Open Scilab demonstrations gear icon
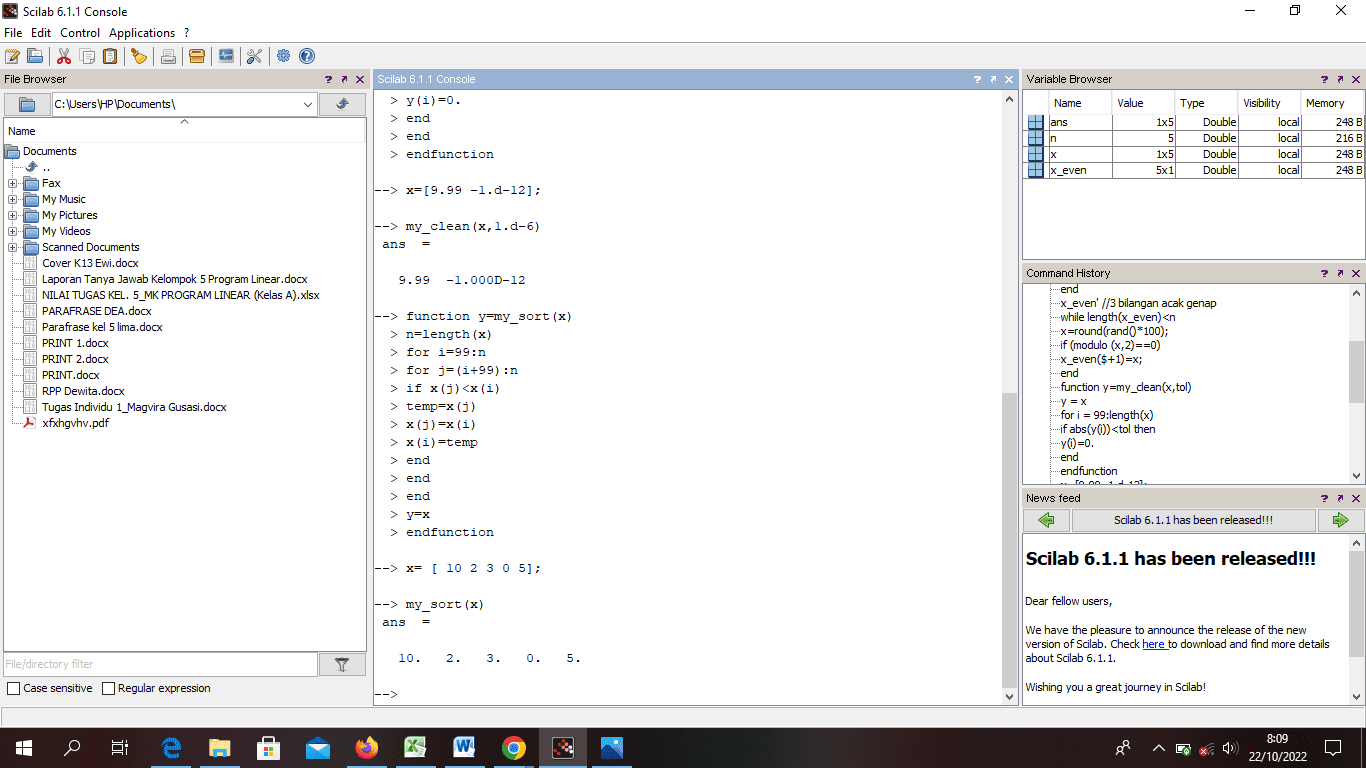 [x=284, y=56]
